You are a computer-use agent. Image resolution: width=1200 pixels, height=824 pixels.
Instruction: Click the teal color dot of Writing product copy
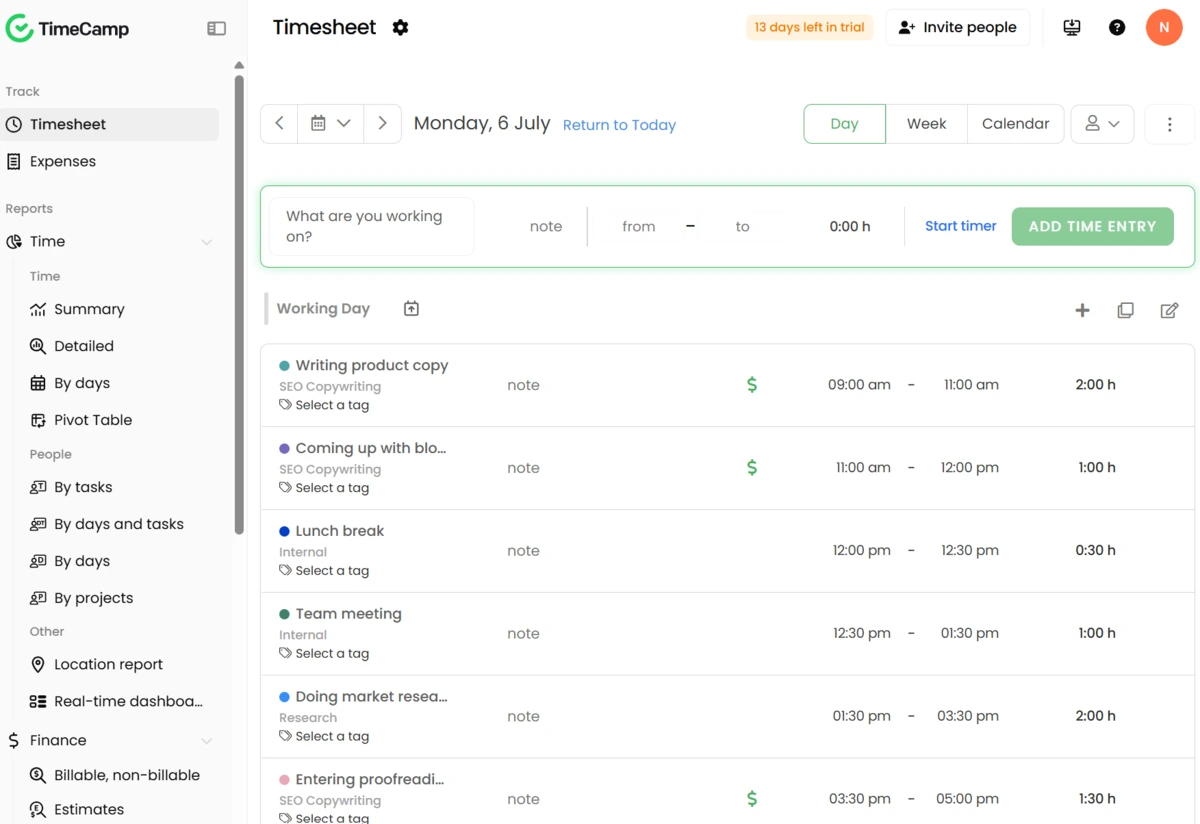pyautogui.click(x=285, y=366)
